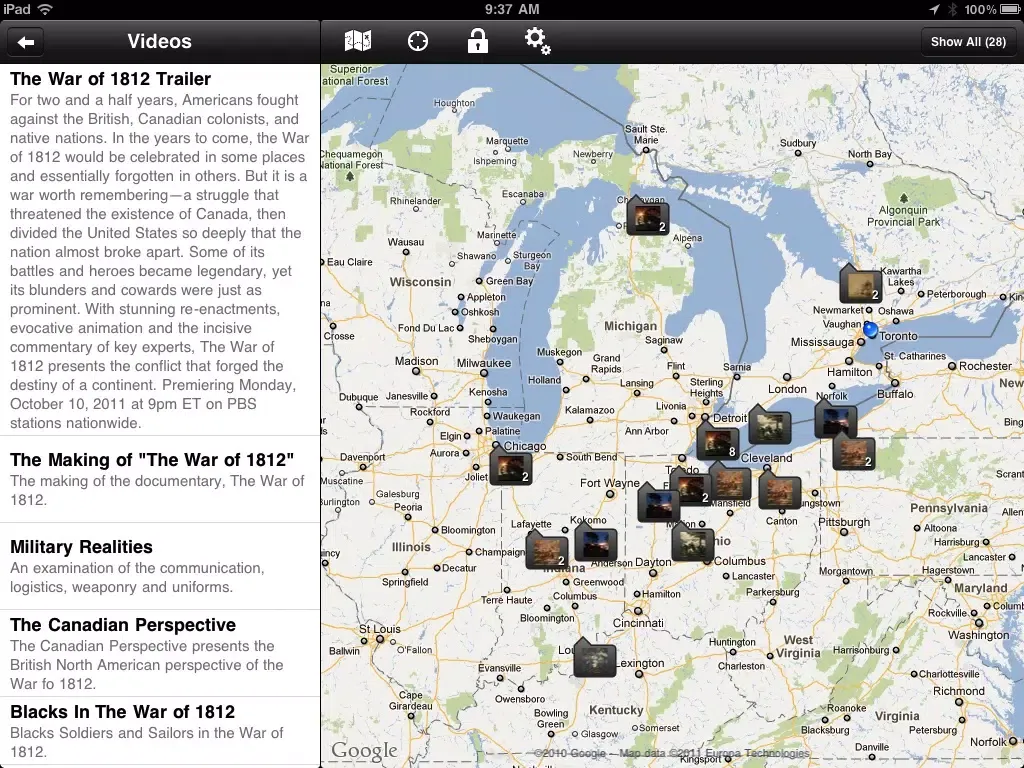Tap the Milwaukee city label
This screenshot has width=1024, height=768.
tap(484, 363)
